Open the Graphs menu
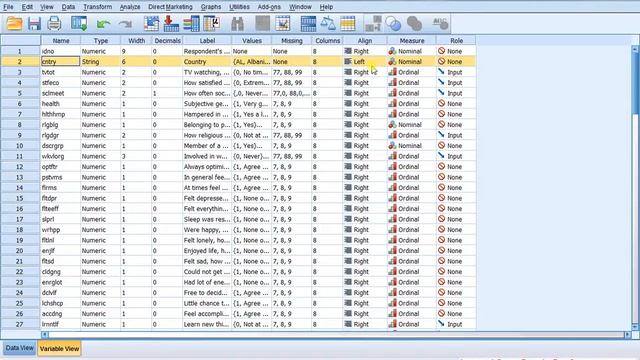 pyautogui.click(x=211, y=7)
